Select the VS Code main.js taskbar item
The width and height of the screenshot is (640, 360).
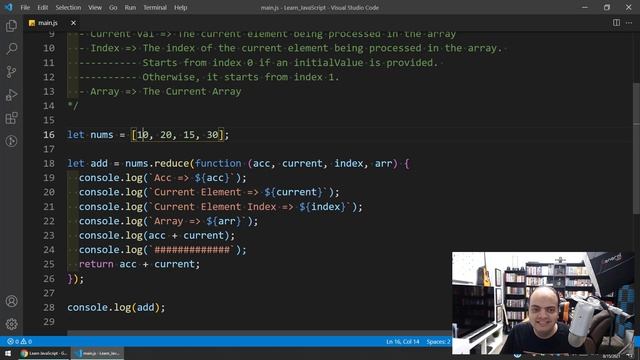click(98, 353)
